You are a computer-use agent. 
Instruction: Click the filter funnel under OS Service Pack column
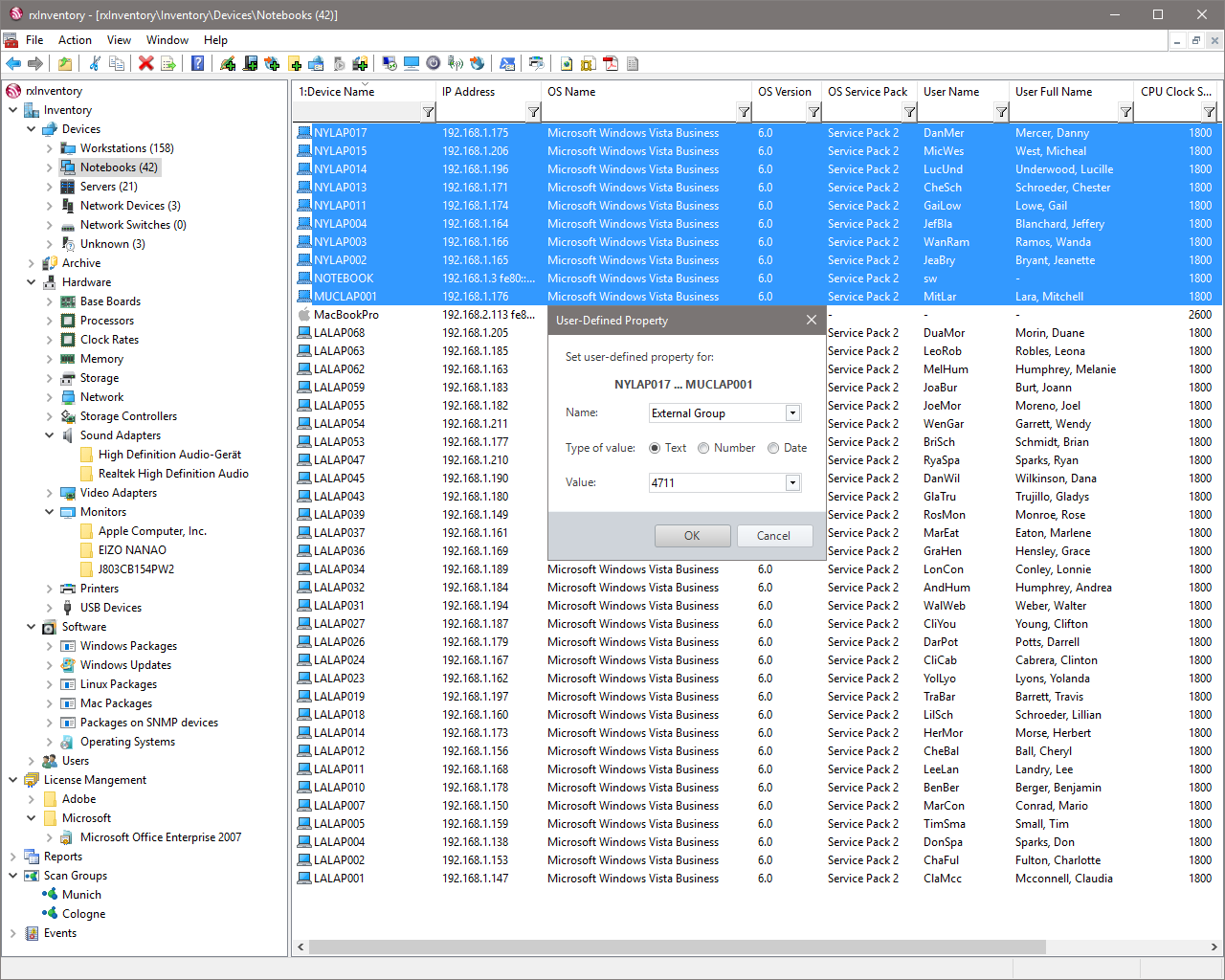[909, 112]
